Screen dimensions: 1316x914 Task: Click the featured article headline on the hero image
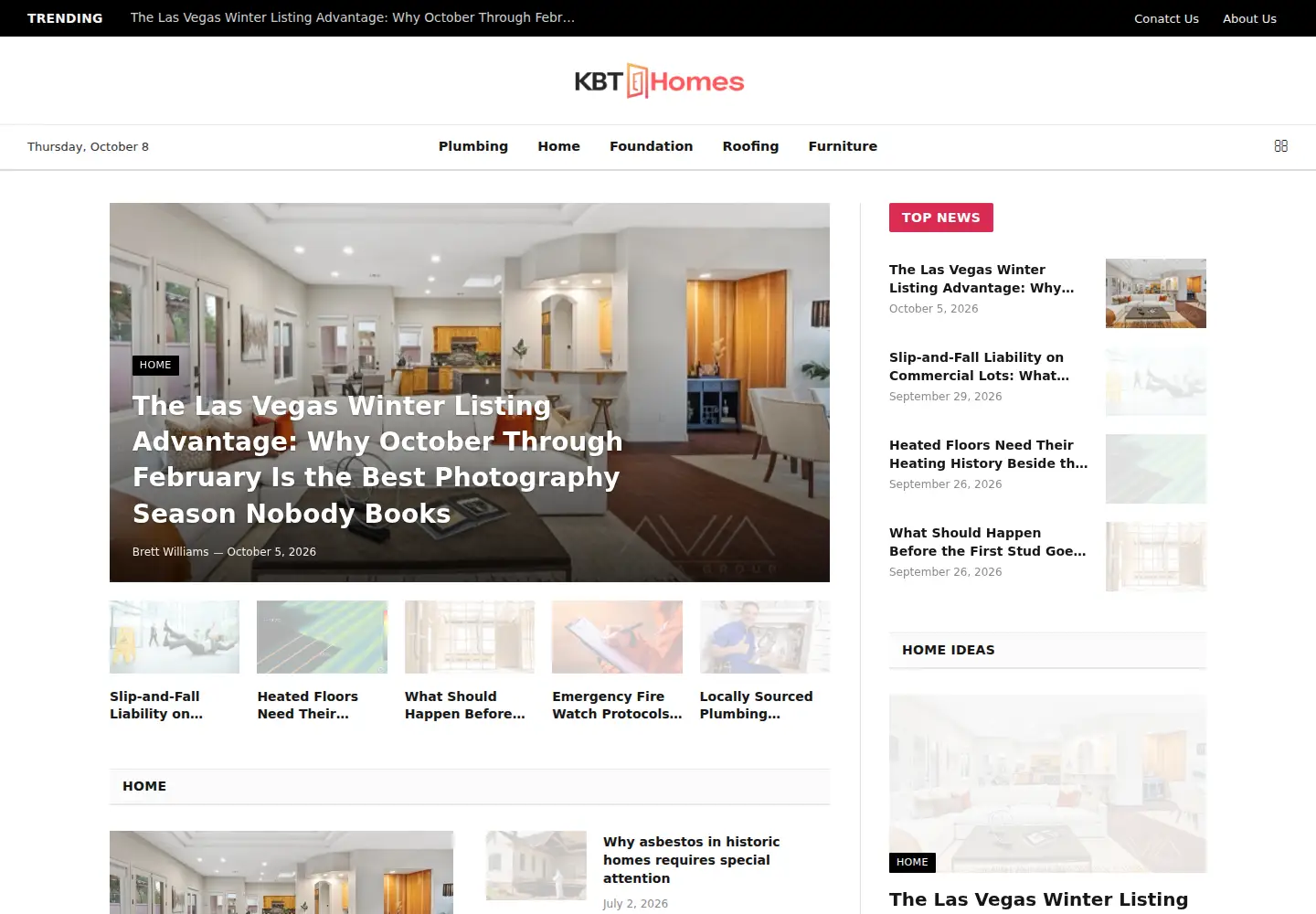(x=377, y=460)
